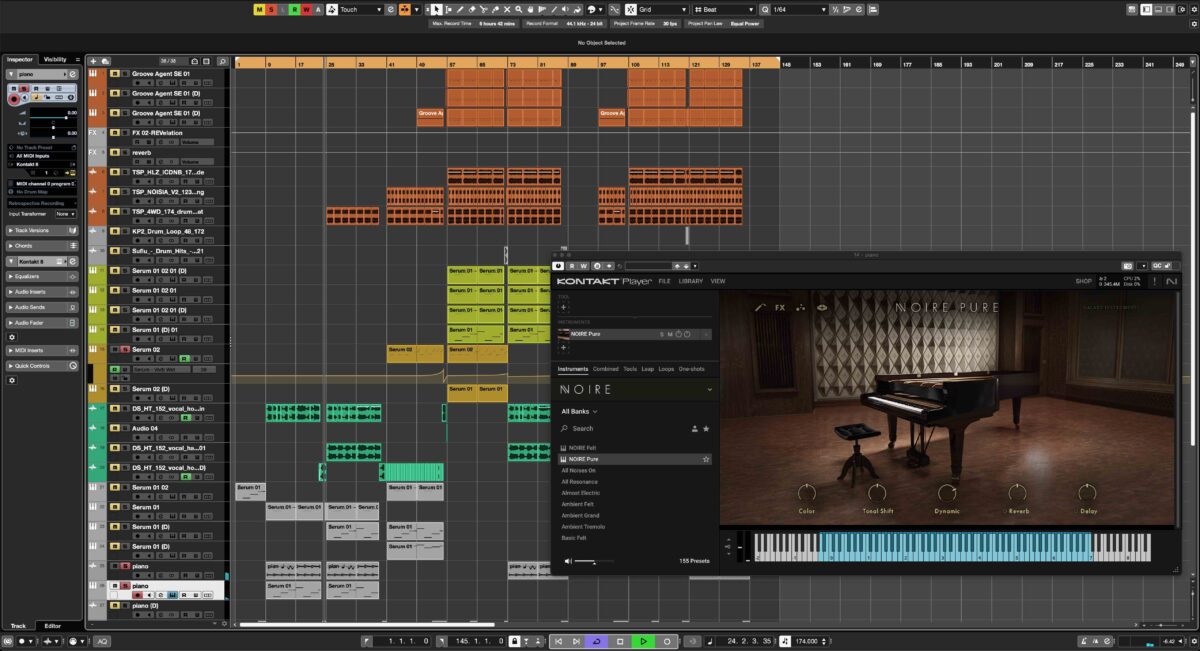
Task: Open the track list search magnifier
Action: pyautogui.click(x=222, y=61)
